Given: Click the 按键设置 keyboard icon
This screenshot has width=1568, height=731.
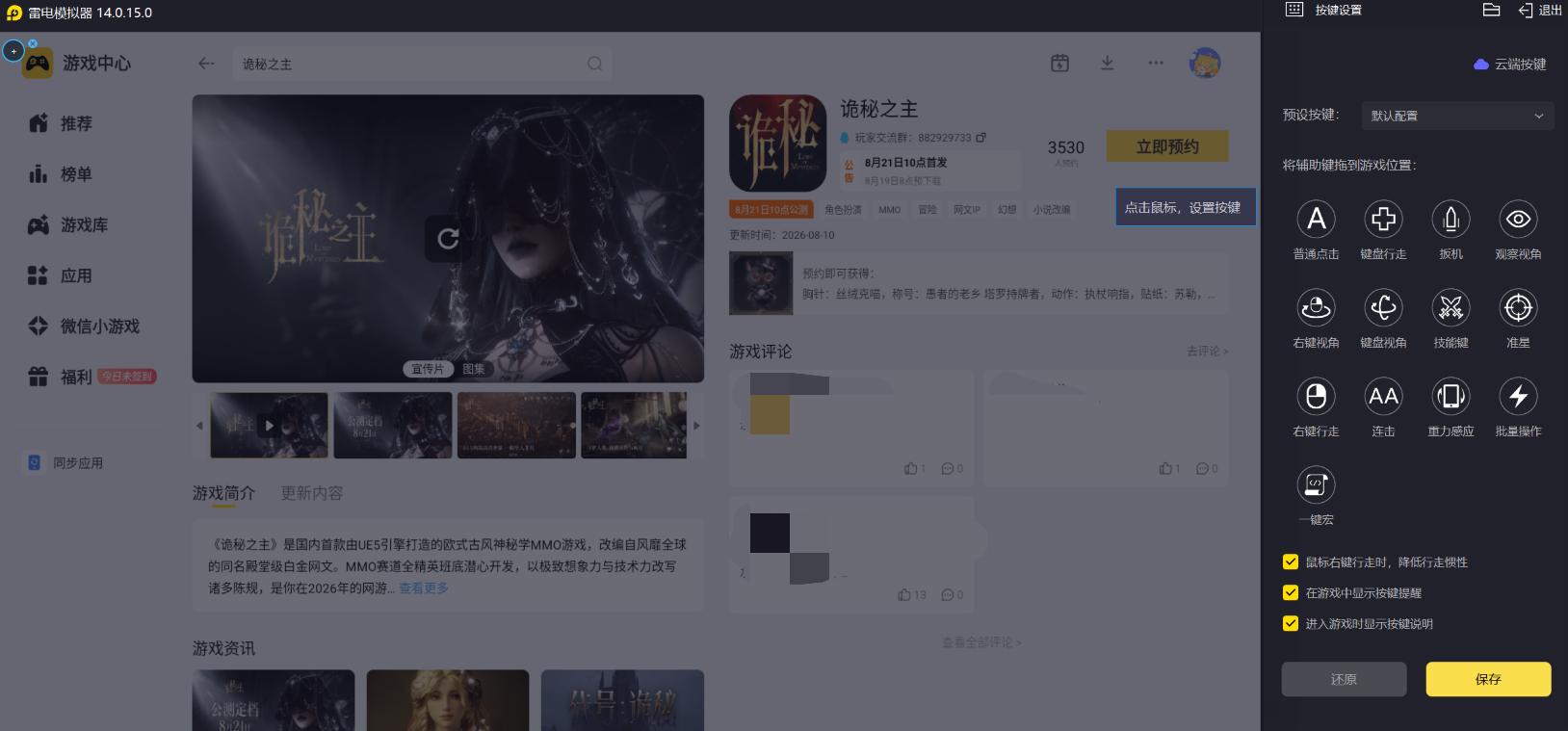Looking at the screenshot, I should [x=1294, y=10].
